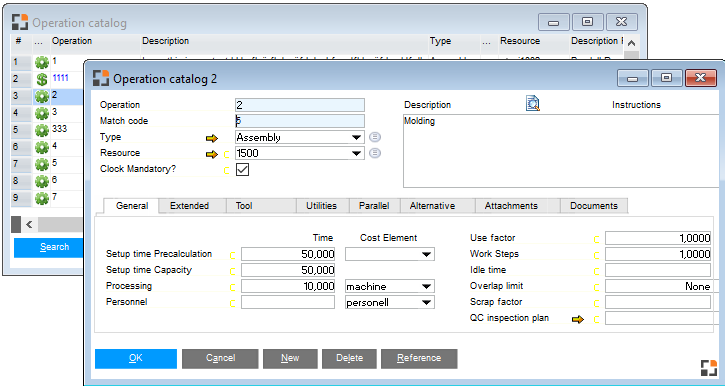Click the round list icon beside Resource dropdown
Screen dimensions: 725x386
pos(375,153)
